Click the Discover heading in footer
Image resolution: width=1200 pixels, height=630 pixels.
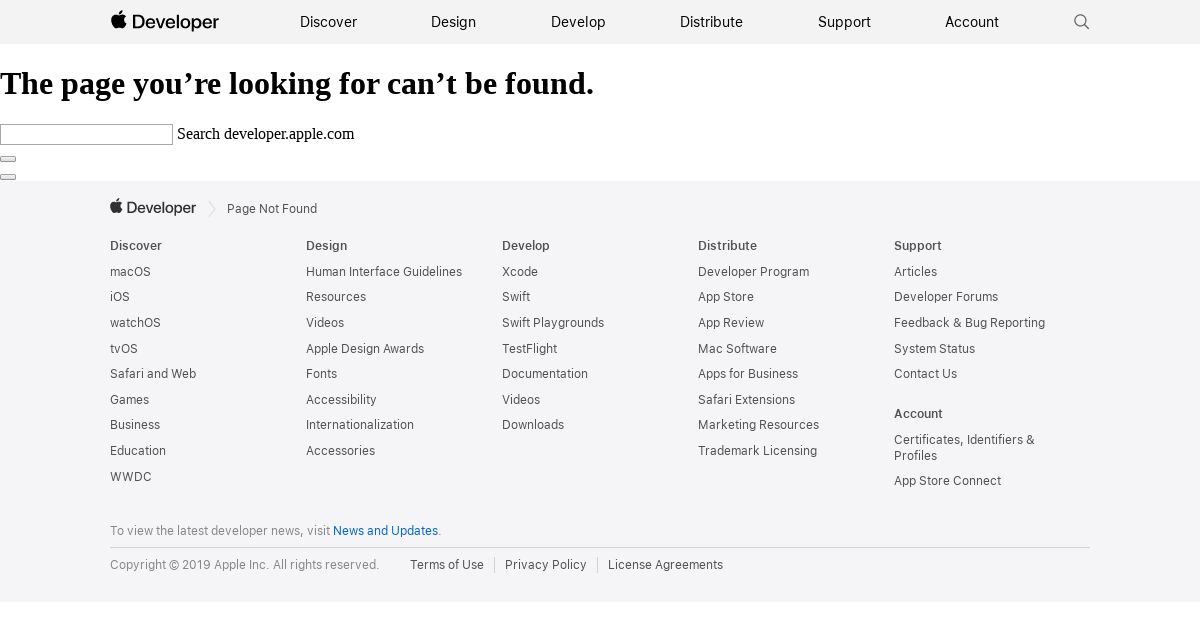point(136,246)
